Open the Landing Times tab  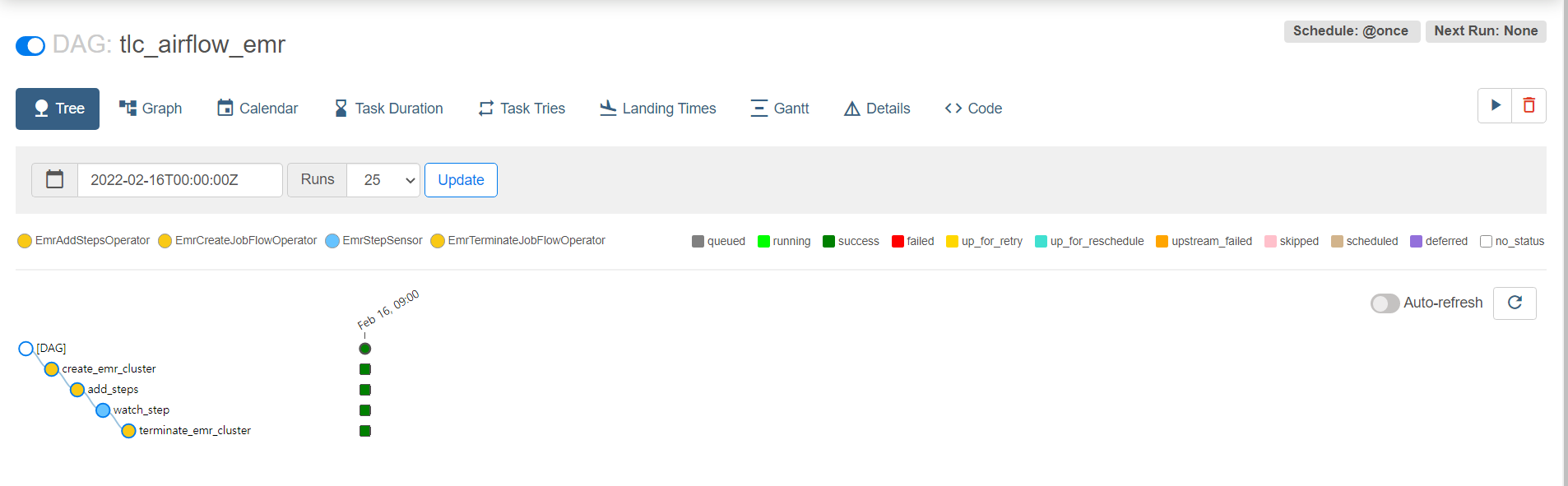(658, 109)
